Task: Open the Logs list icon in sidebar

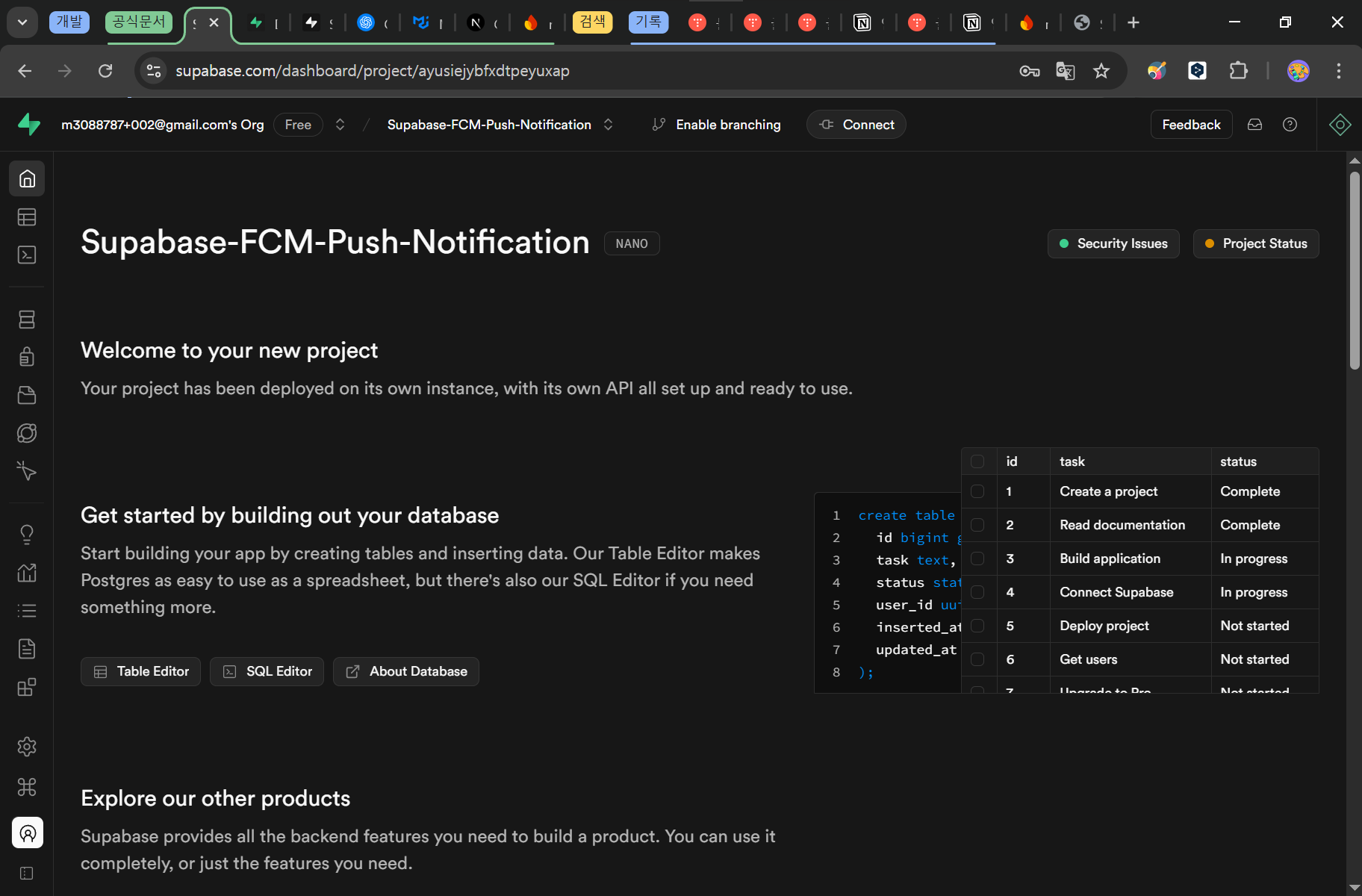Action: pyautogui.click(x=27, y=611)
